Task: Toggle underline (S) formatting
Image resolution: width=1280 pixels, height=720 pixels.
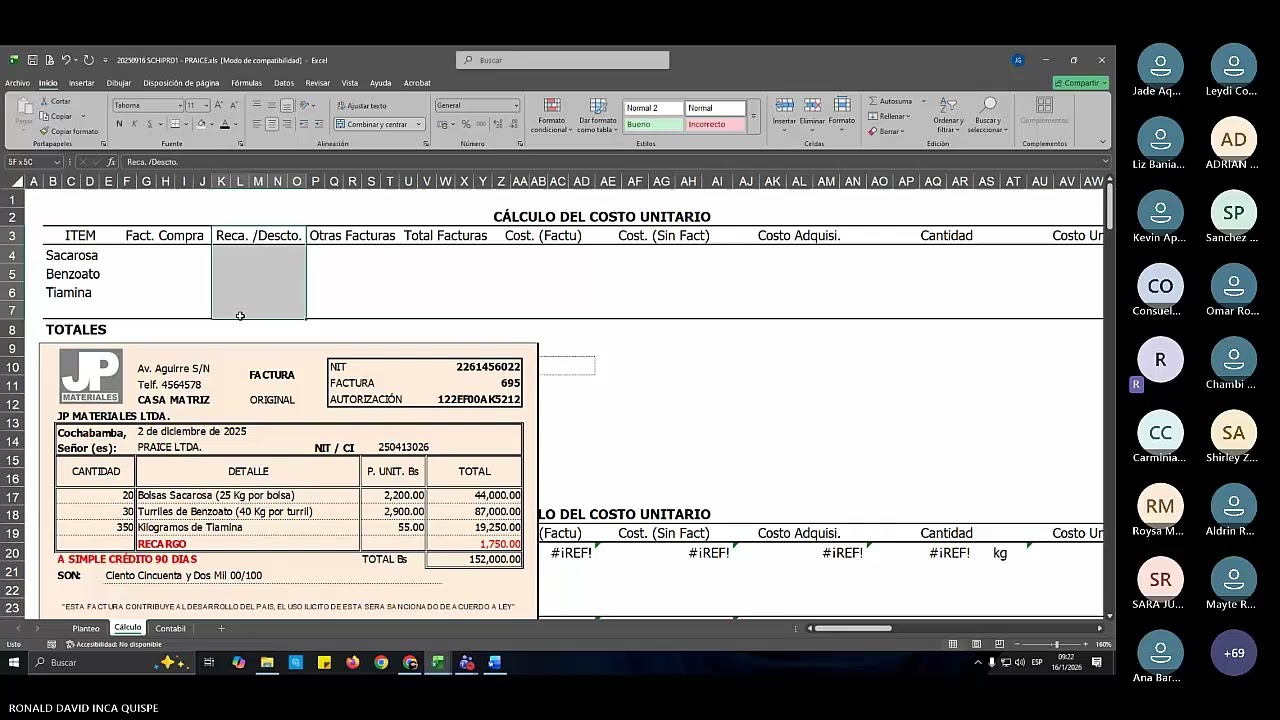Action: click(x=149, y=124)
